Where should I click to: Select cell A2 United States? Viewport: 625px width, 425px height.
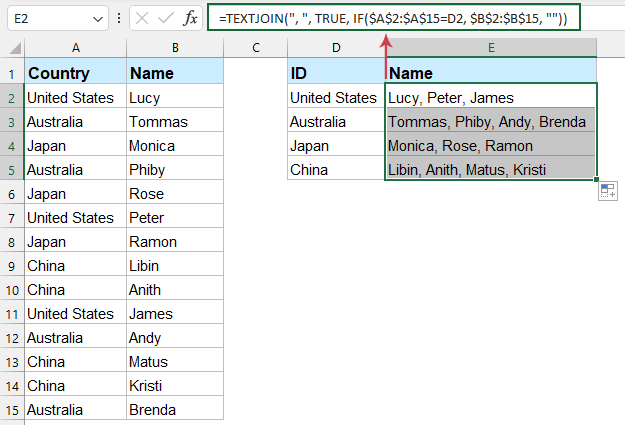click(x=76, y=96)
